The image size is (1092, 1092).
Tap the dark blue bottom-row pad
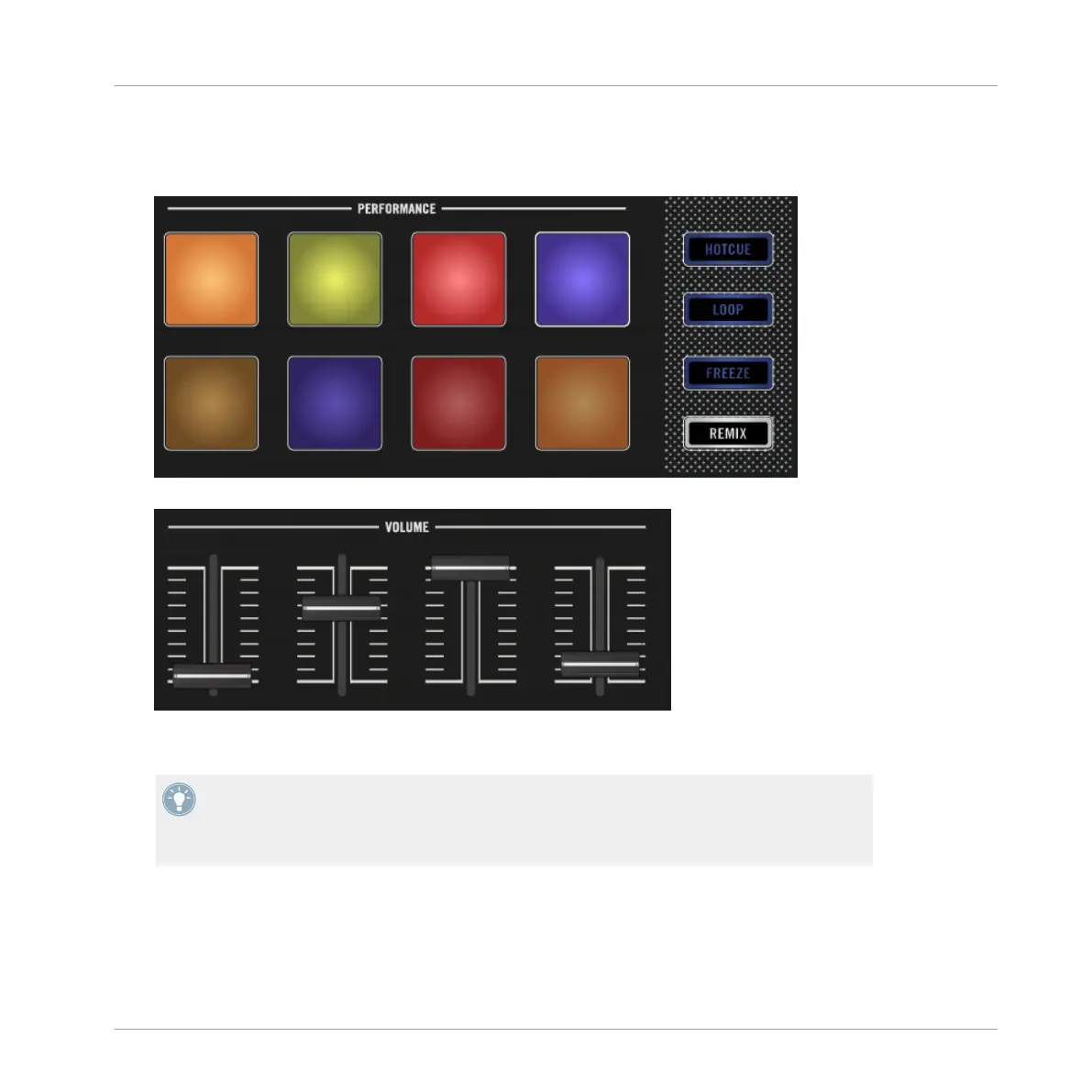click(335, 403)
